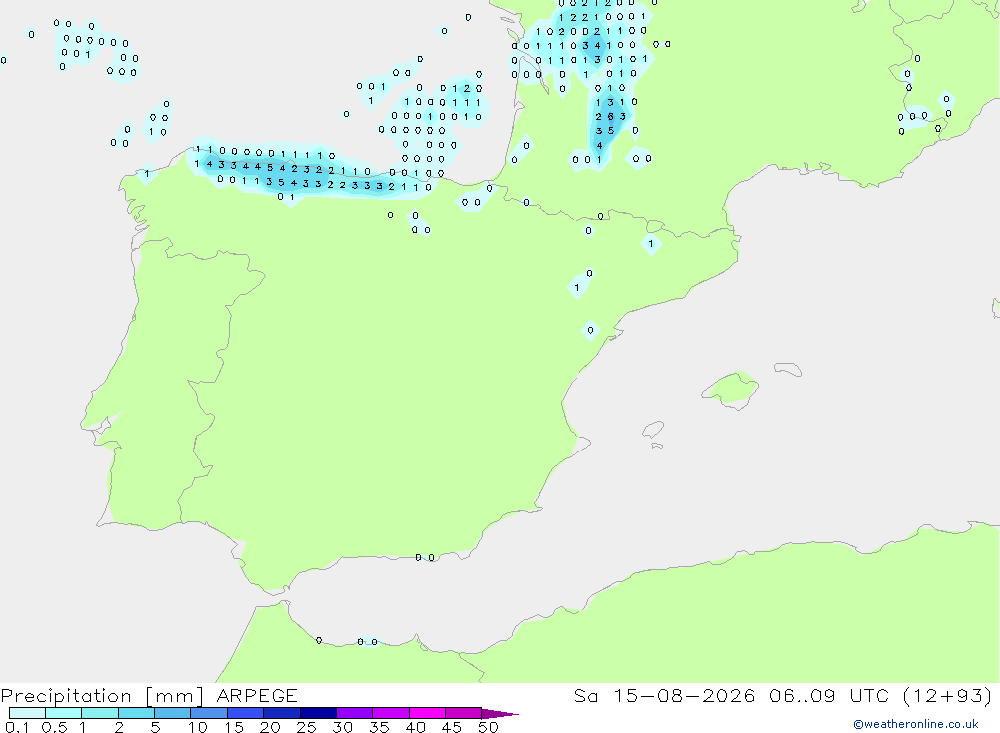1000x733 pixels.
Task: Click the legend swatch between 1 and 2
Action: (x=99, y=713)
